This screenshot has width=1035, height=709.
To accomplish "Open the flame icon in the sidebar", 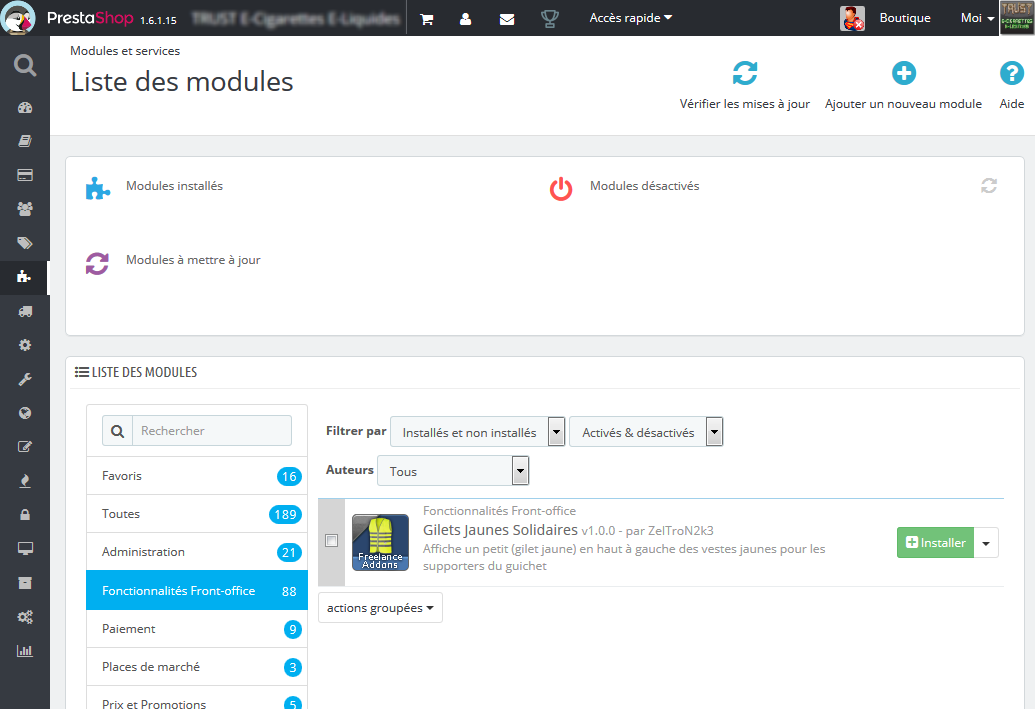I will tap(25, 481).
